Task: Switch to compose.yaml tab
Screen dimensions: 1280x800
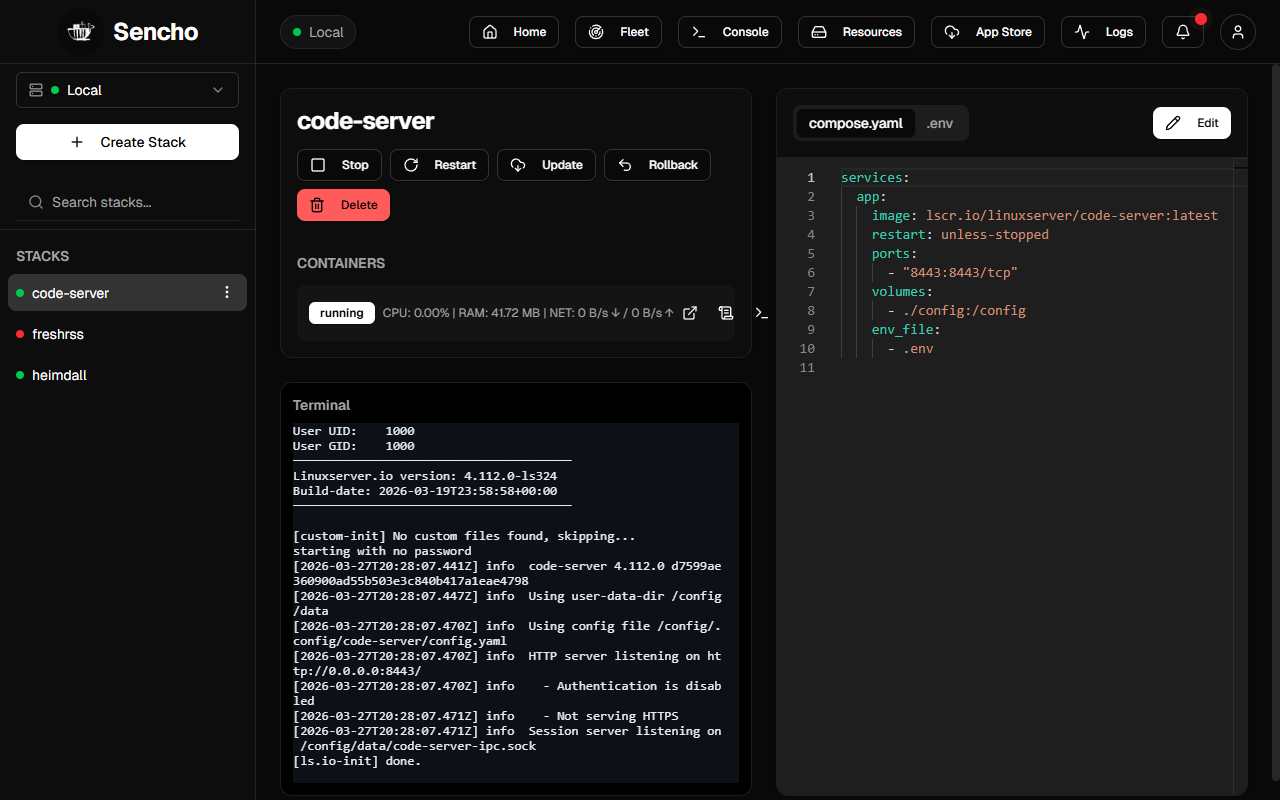Action: pos(856,124)
